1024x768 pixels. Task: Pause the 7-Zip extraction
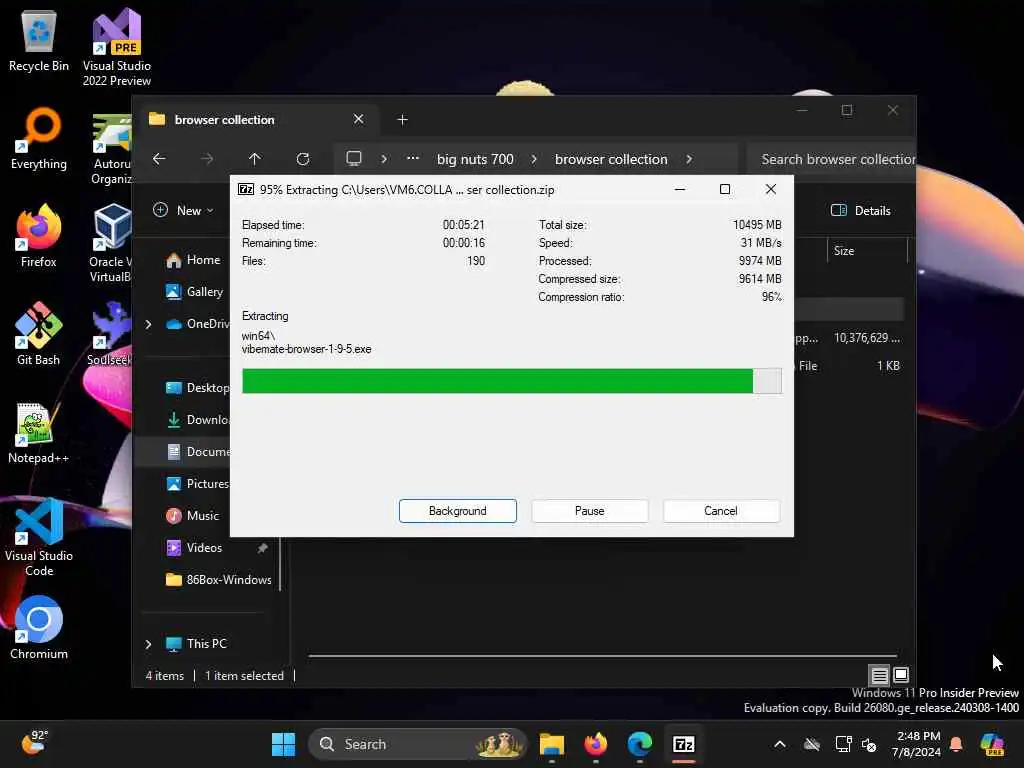point(589,511)
